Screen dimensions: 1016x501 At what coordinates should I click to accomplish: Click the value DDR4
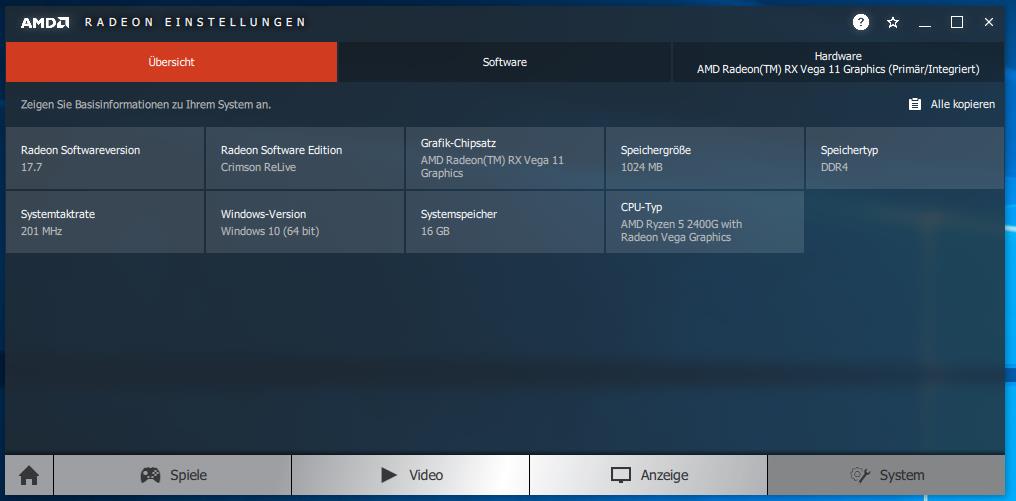coord(835,167)
